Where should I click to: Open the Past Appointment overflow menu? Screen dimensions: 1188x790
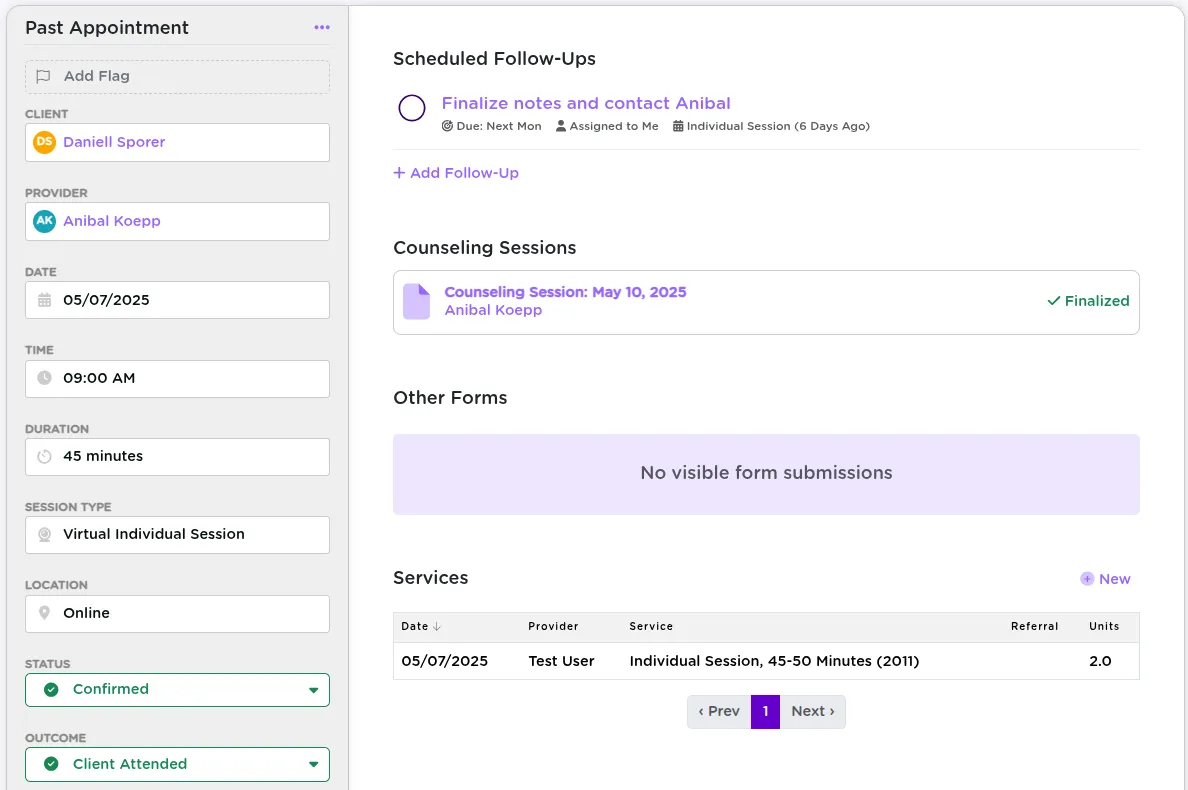pyautogui.click(x=321, y=27)
